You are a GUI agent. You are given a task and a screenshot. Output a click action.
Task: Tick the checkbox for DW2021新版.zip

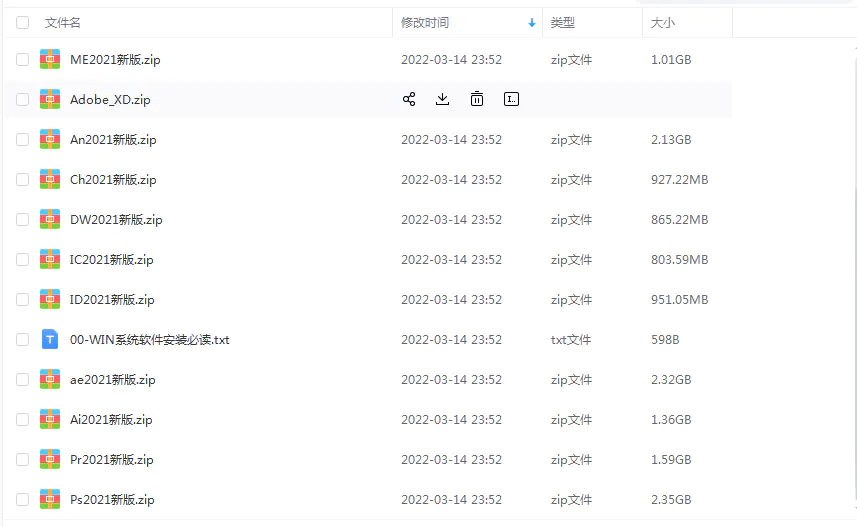pos(22,220)
